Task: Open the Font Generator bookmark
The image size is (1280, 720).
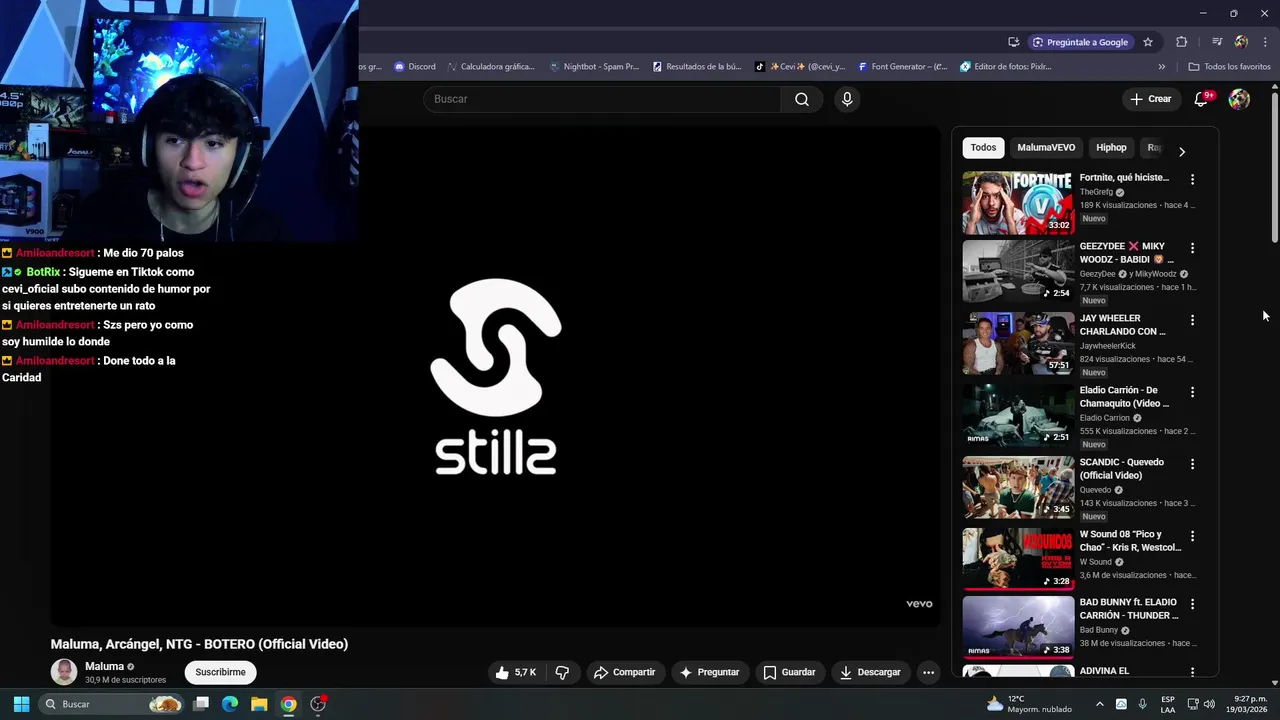Action: [903, 67]
